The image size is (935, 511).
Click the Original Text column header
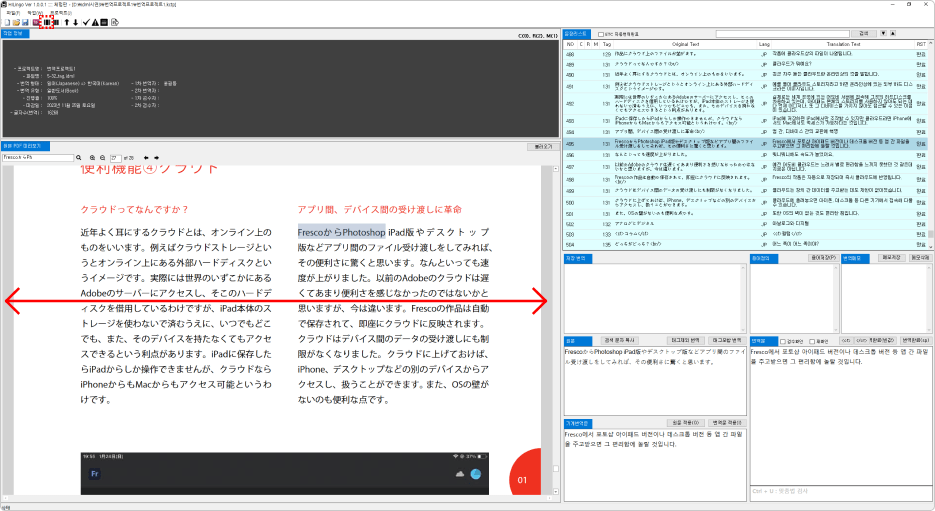tap(685, 44)
